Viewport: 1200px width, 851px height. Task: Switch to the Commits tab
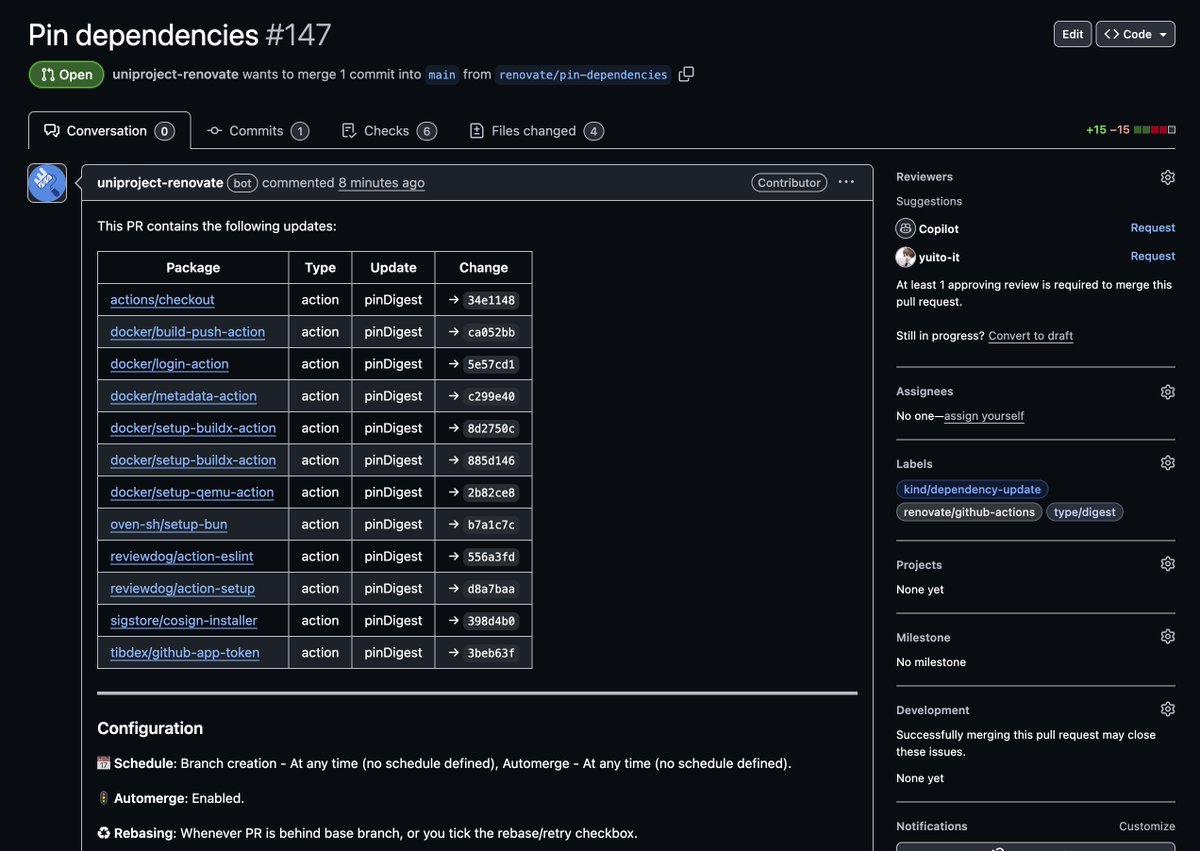click(258, 131)
